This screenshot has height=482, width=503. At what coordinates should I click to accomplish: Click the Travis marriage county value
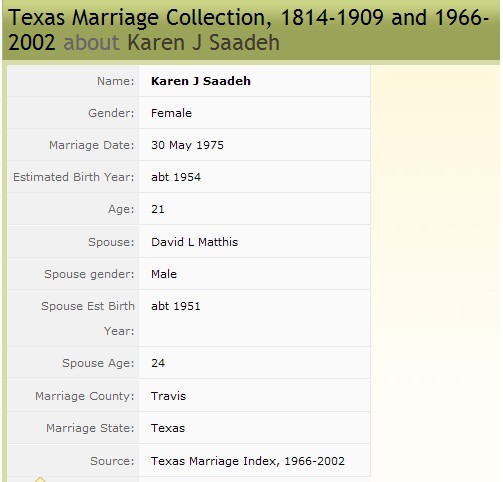coord(168,396)
